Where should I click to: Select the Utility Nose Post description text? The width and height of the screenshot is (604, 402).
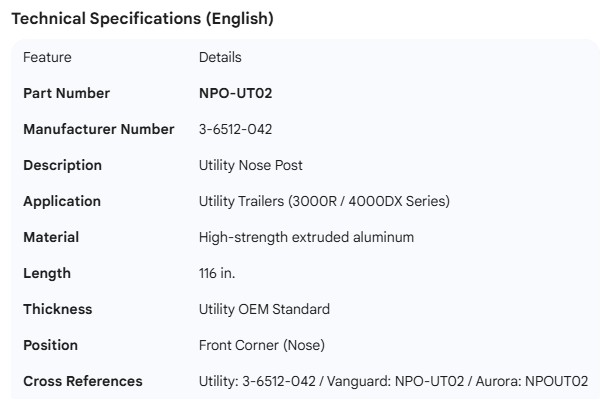click(x=251, y=166)
